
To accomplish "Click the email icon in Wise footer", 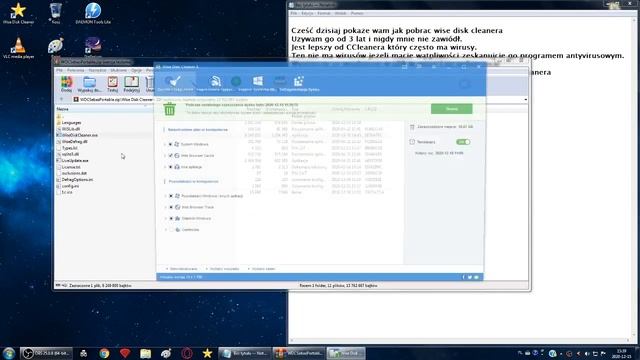I will (476, 277).
